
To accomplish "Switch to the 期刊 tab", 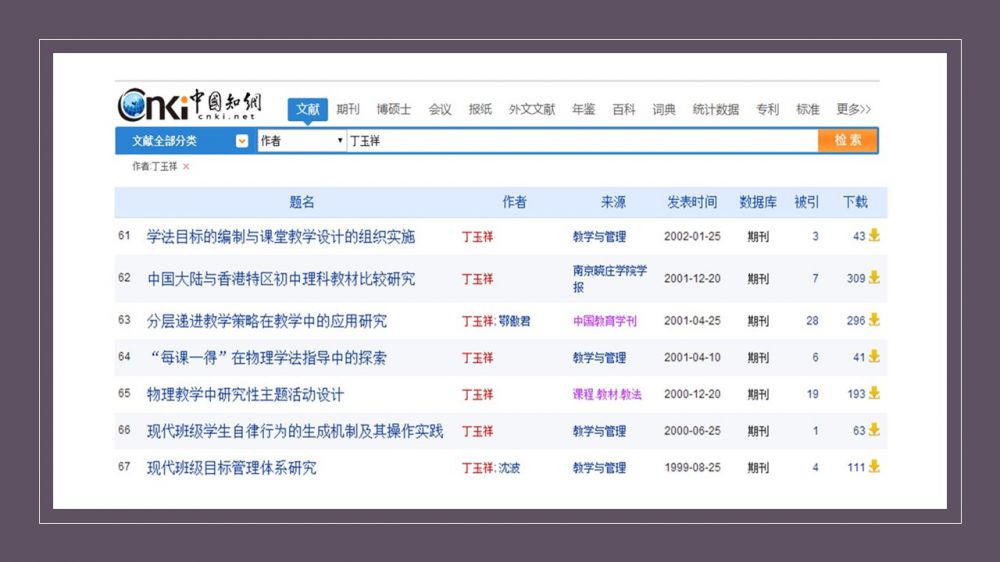I will pos(348,109).
